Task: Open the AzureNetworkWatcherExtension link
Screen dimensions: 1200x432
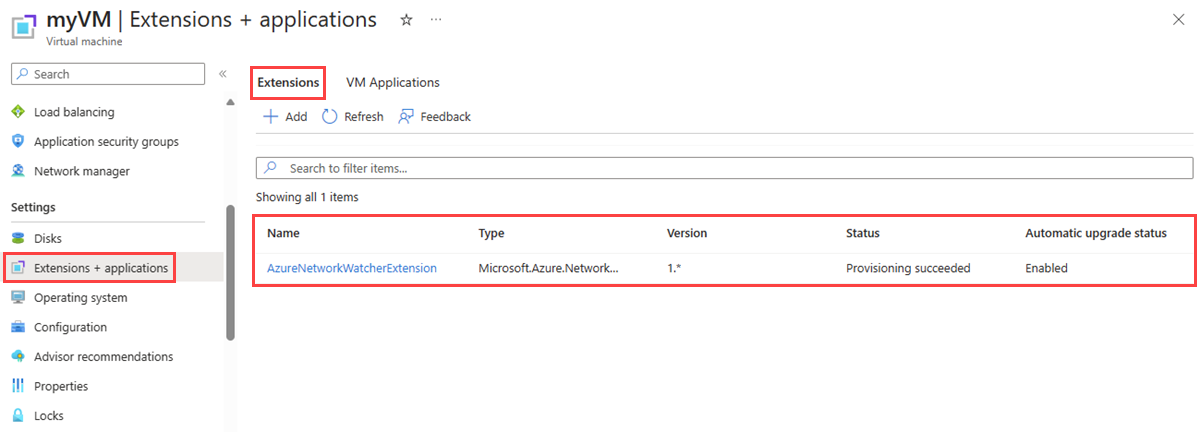Action: pyautogui.click(x=351, y=268)
